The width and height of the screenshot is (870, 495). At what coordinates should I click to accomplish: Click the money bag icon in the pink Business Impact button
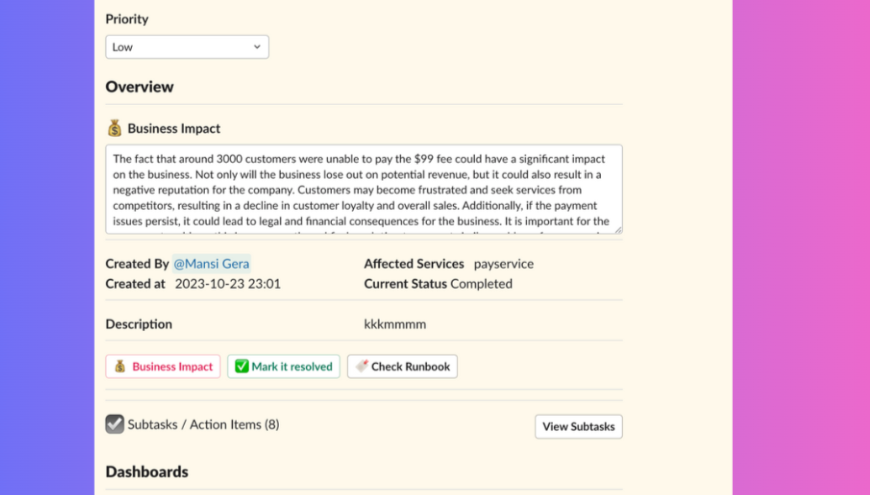point(119,367)
